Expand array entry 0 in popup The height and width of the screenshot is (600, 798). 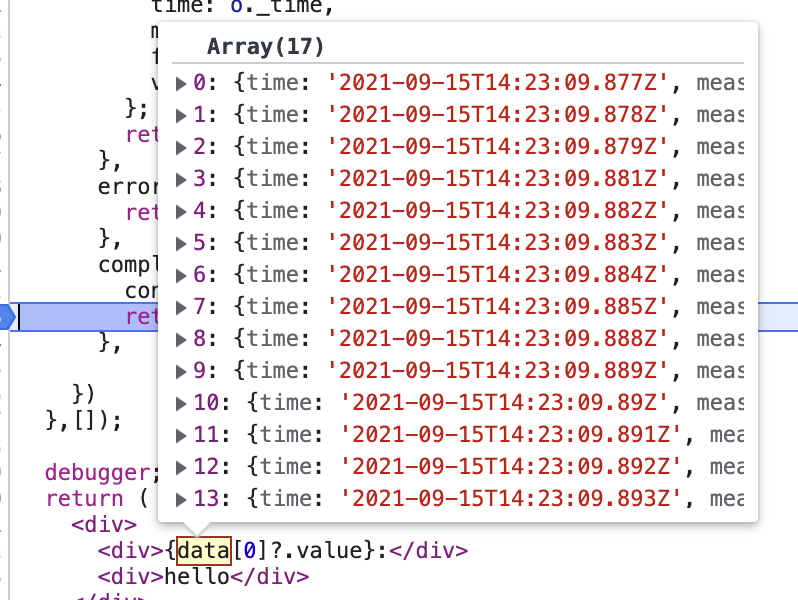181,83
